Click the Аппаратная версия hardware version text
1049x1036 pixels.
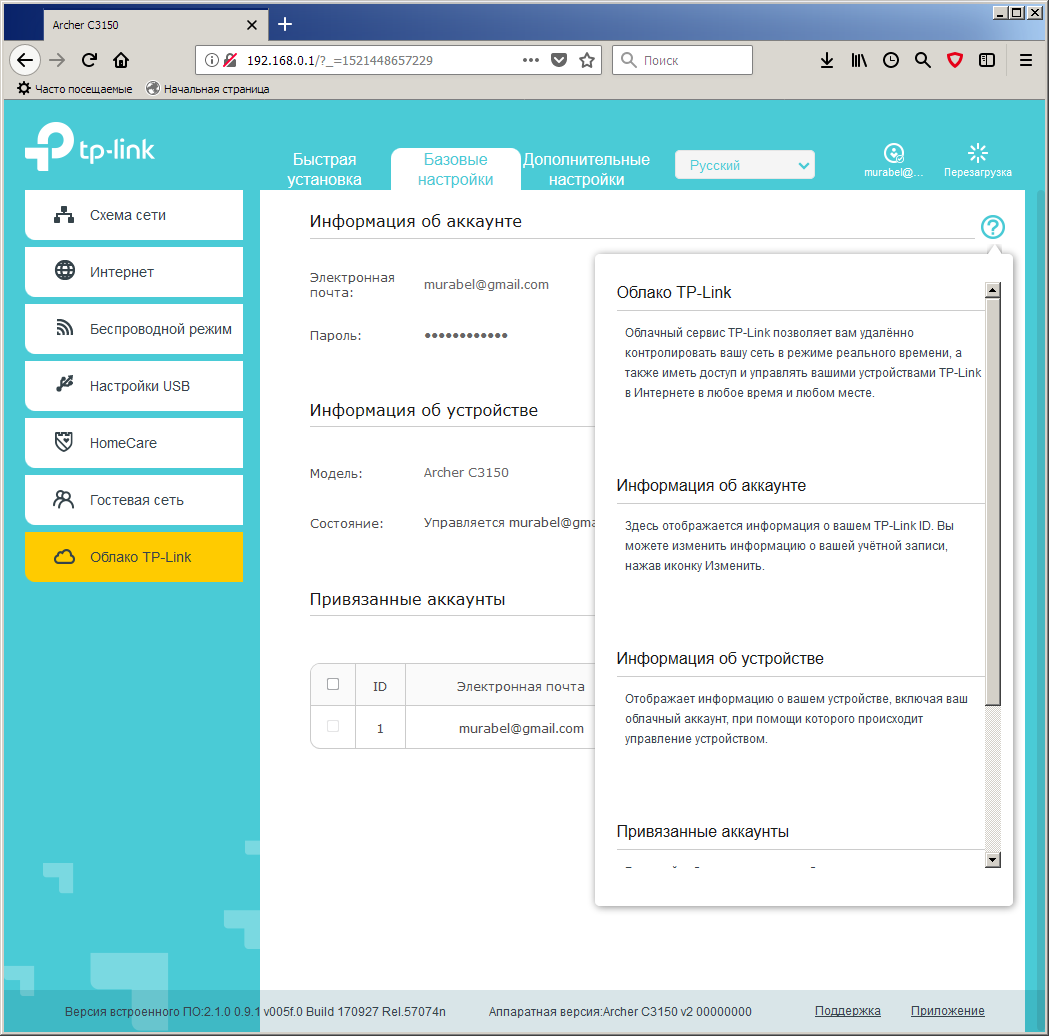(620, 1011)
